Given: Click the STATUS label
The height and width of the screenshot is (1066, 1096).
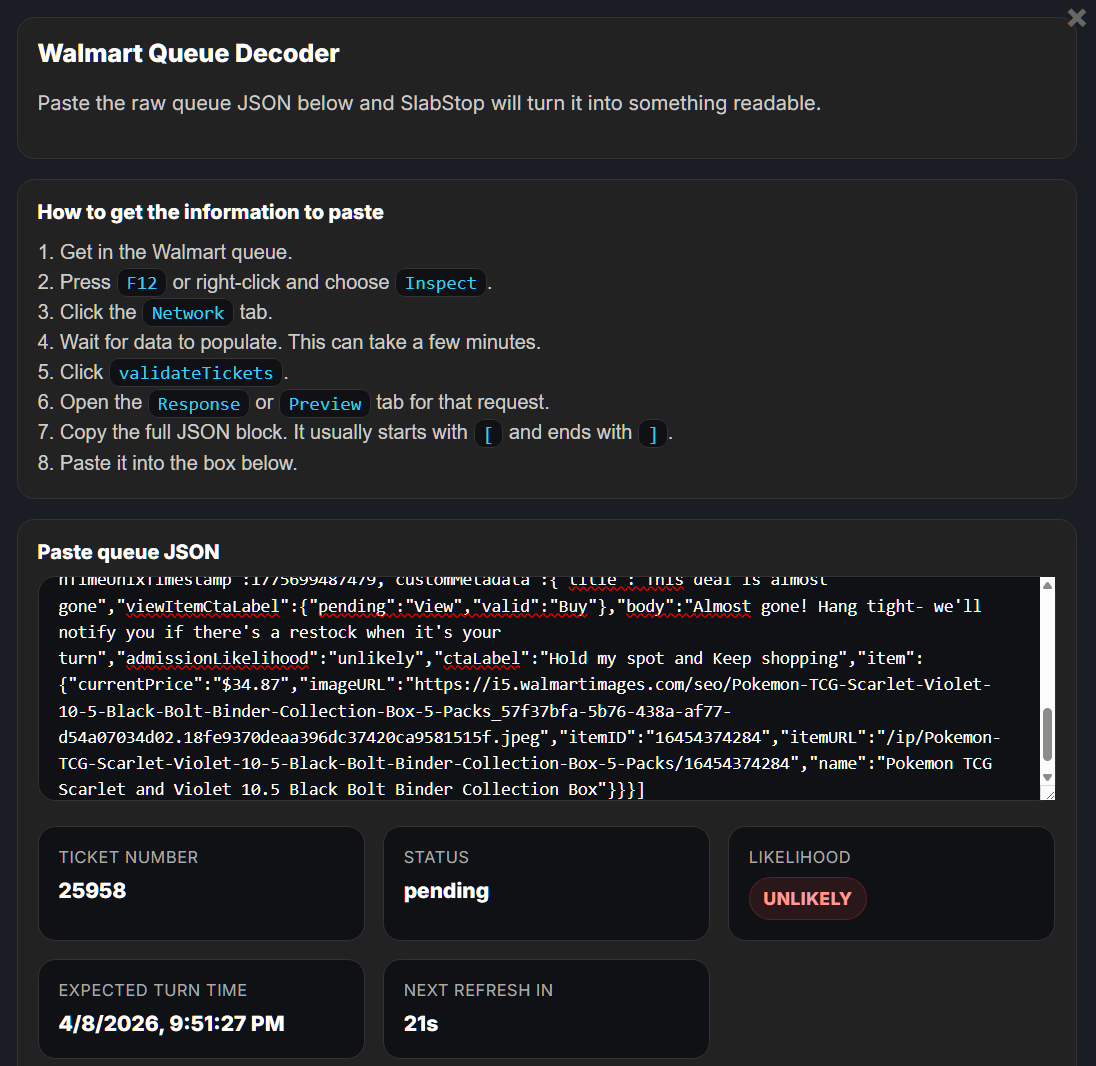Looking at the screenshot, I should (x=436, y=857).
